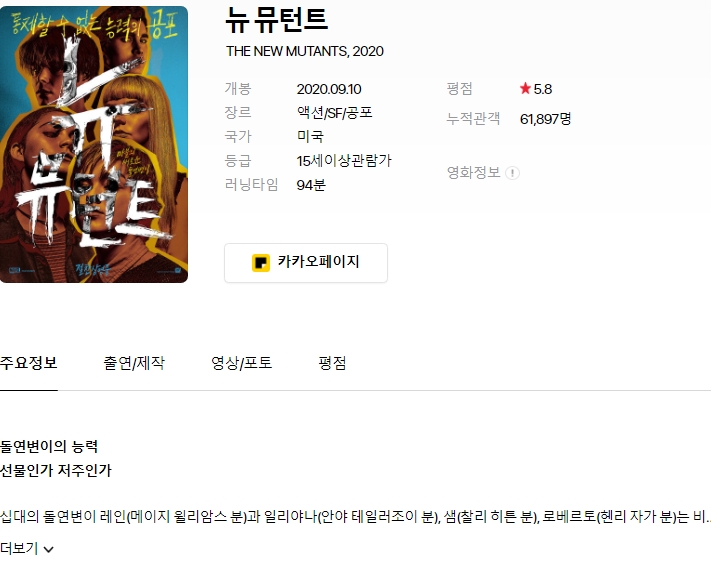Viewport: 711px width, 571px height.
Task: Click the 뉴 뮤턴트 movie title
Action: coord(277,20)
